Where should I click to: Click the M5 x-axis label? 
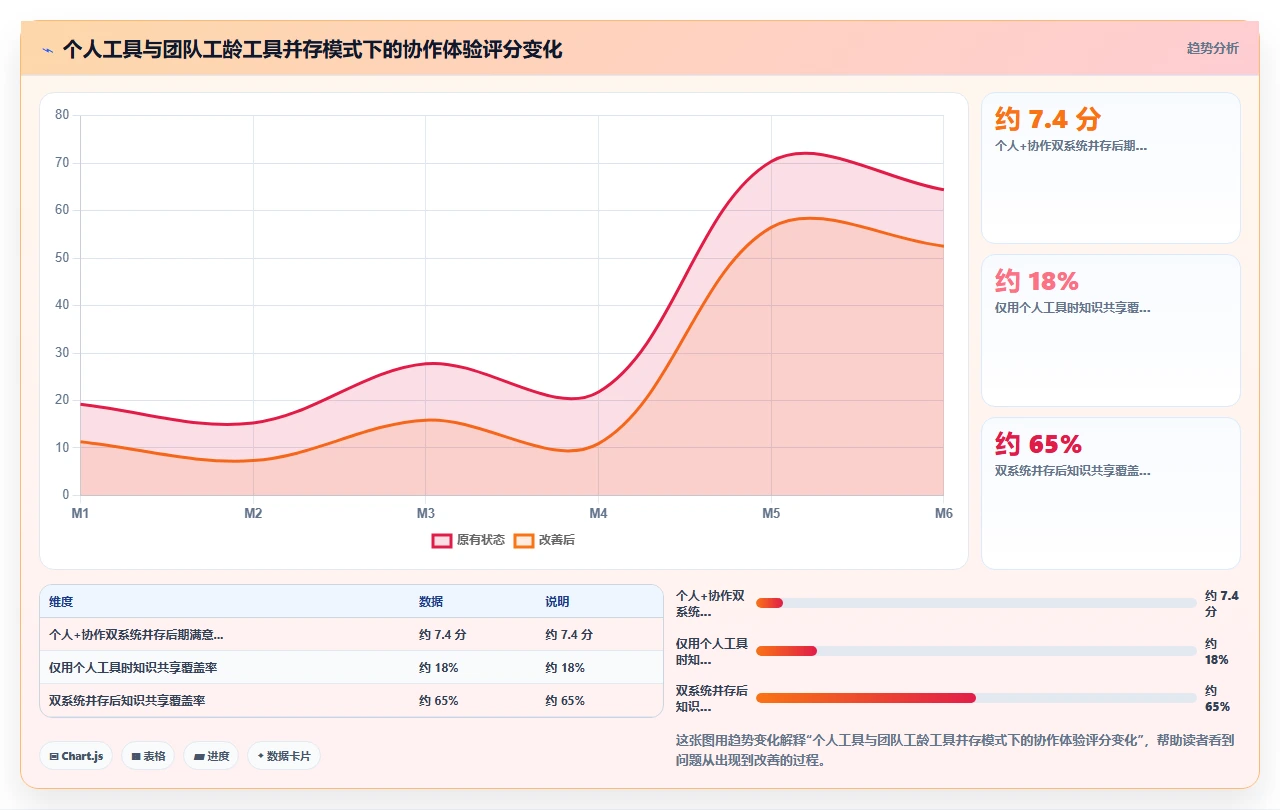[771, 513]
